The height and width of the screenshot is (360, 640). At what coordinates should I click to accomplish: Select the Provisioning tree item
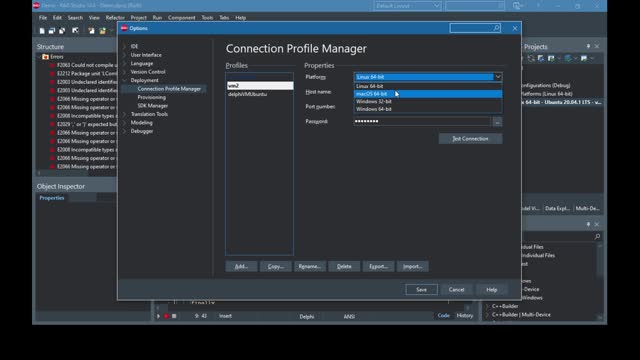151,97
